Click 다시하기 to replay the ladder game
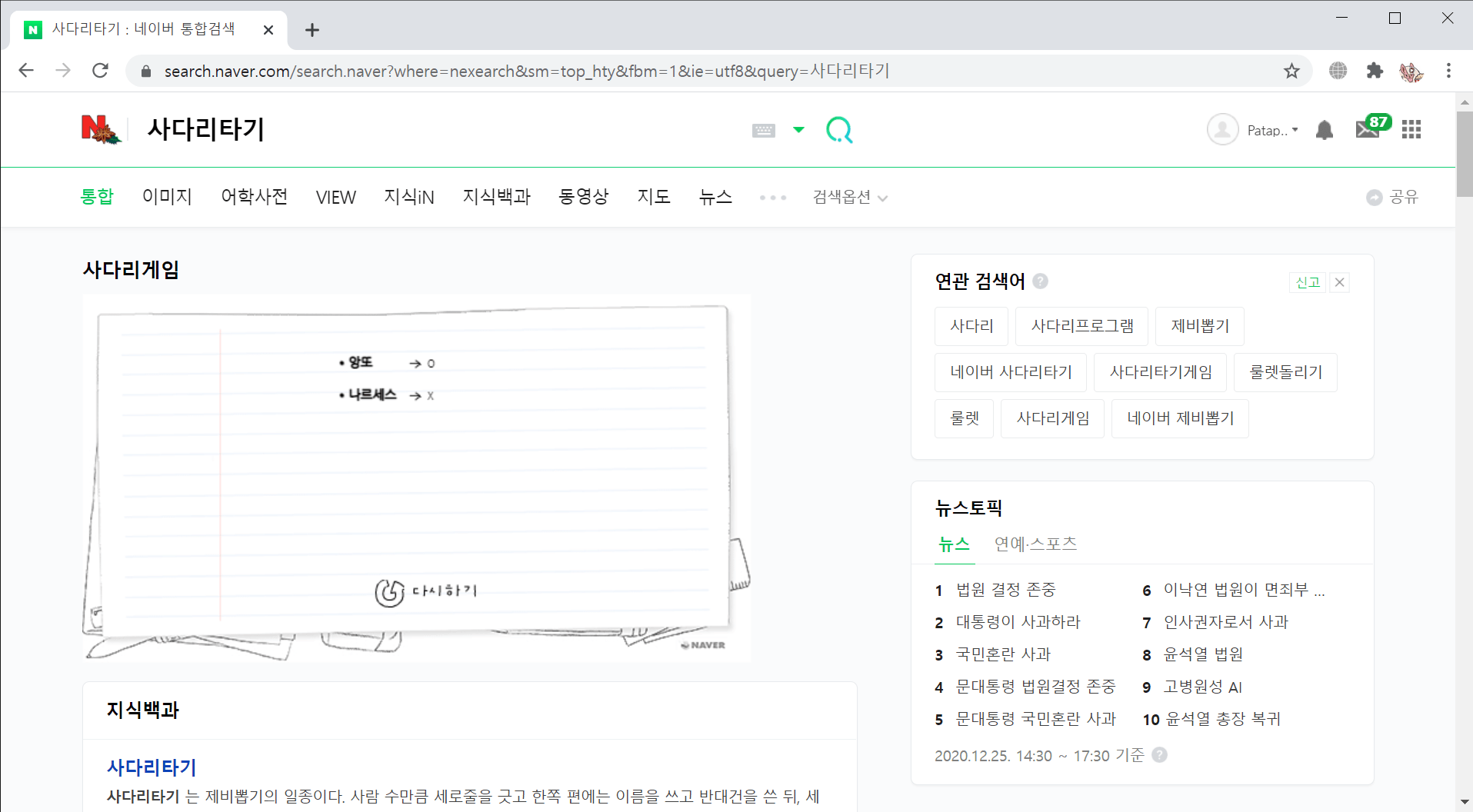1473x812 pixels. pos(426,591)
